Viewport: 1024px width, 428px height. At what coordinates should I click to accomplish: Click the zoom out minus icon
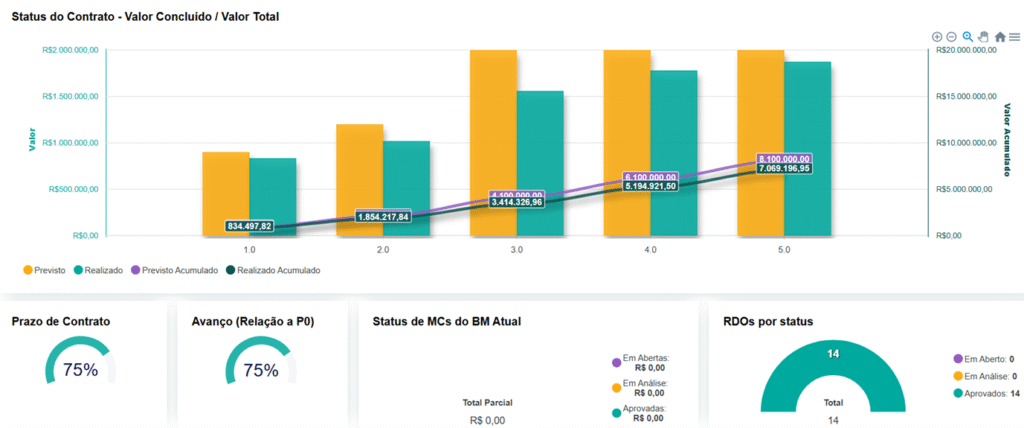952,37
